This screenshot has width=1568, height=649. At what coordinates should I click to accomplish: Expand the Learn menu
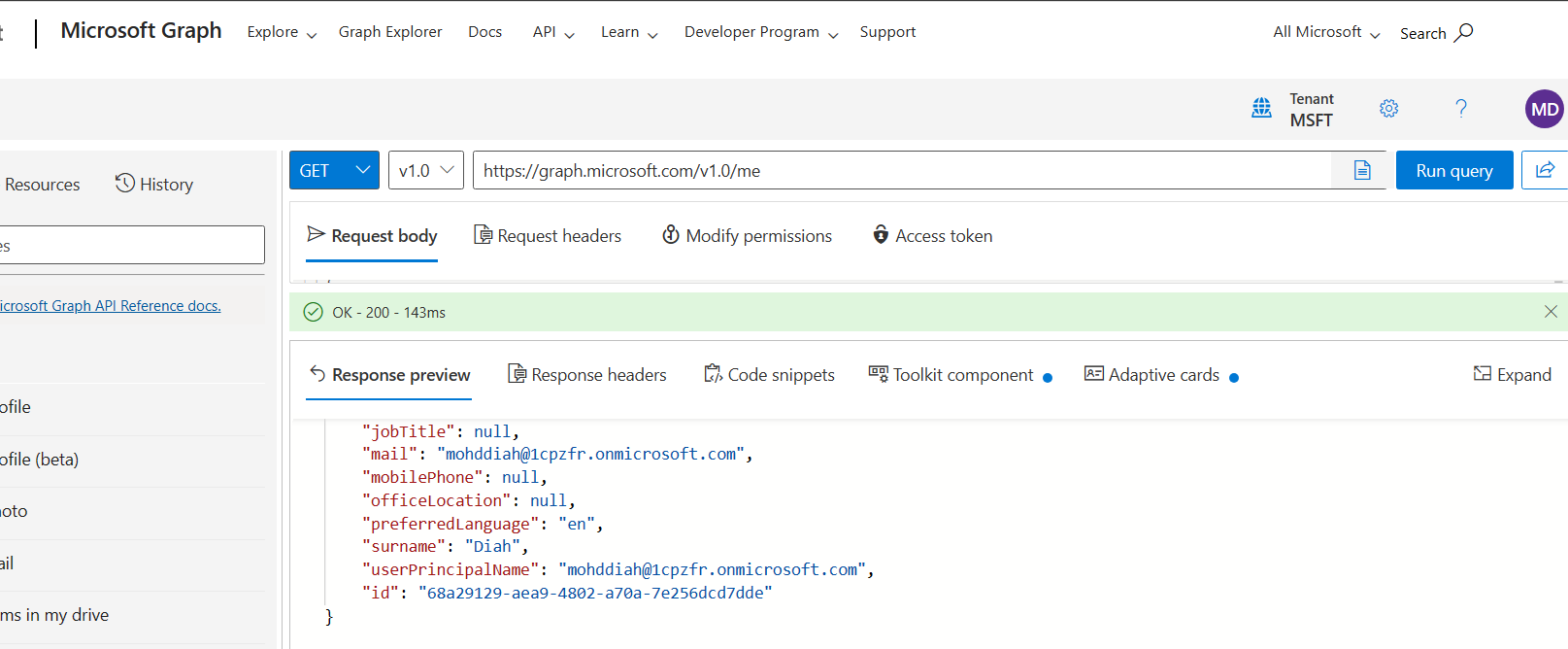point(629,32)
